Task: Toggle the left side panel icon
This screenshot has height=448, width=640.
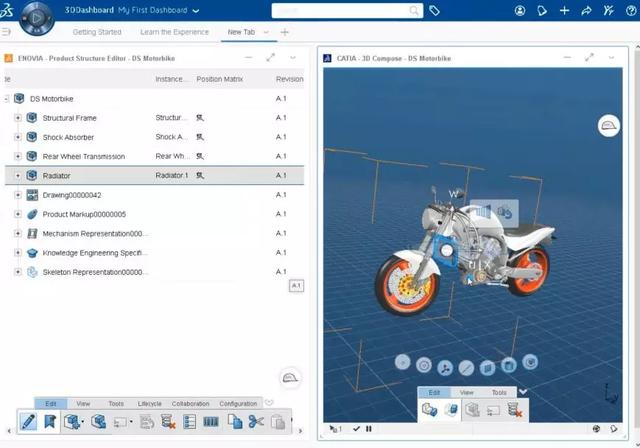Action: pyautogui.click(x=6, y=32)
